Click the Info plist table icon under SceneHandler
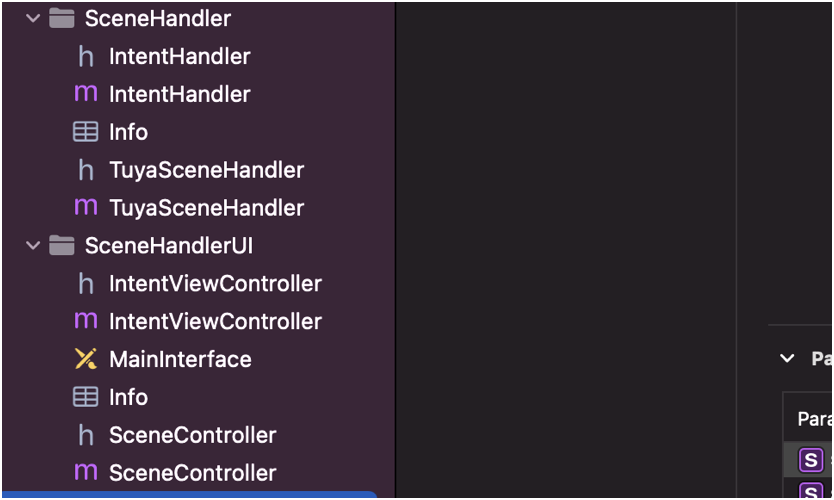The image size is (834, 500). [x=86, y=132]
